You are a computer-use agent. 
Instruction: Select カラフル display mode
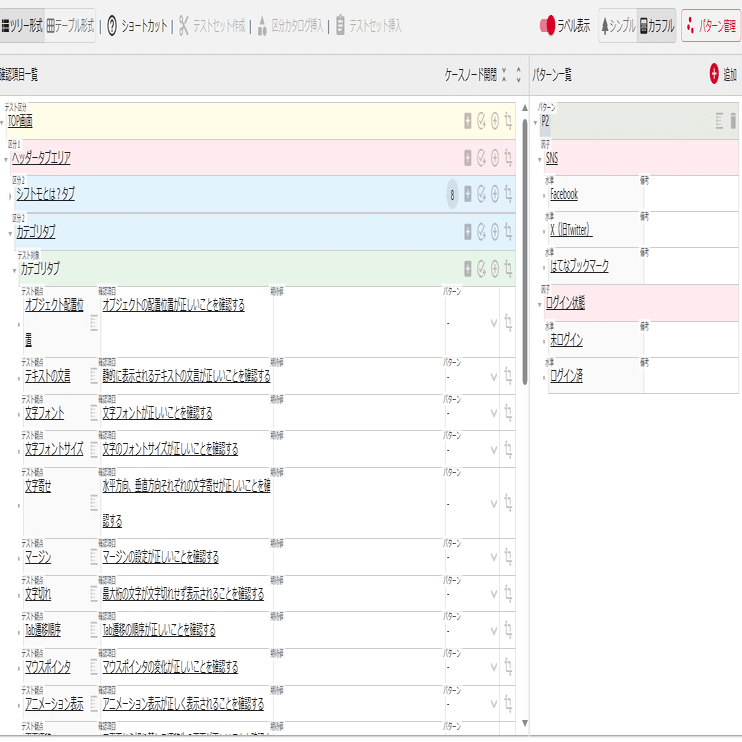click(657, 26)
